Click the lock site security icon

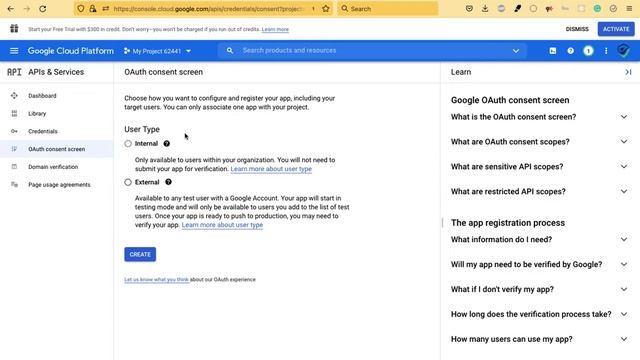click(93, 9)
